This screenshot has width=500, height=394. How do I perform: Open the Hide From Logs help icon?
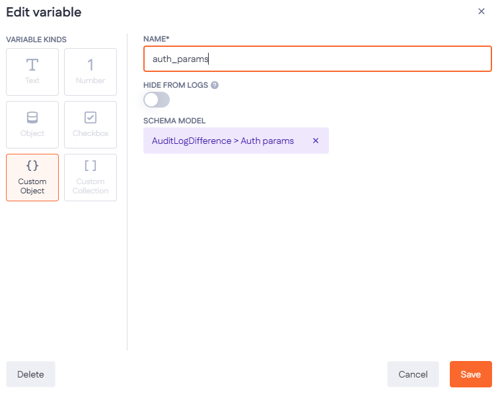tap(215, 85)
